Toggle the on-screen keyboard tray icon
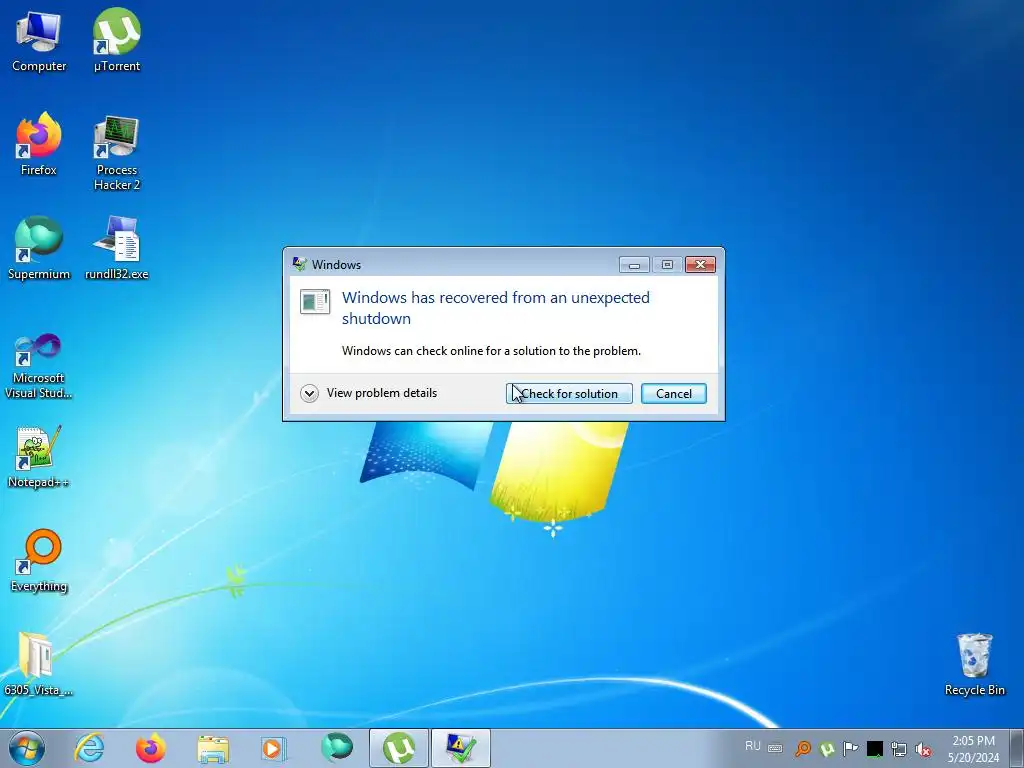The width and height of the screenshot is (1024, 768). [x=775, y=748]
